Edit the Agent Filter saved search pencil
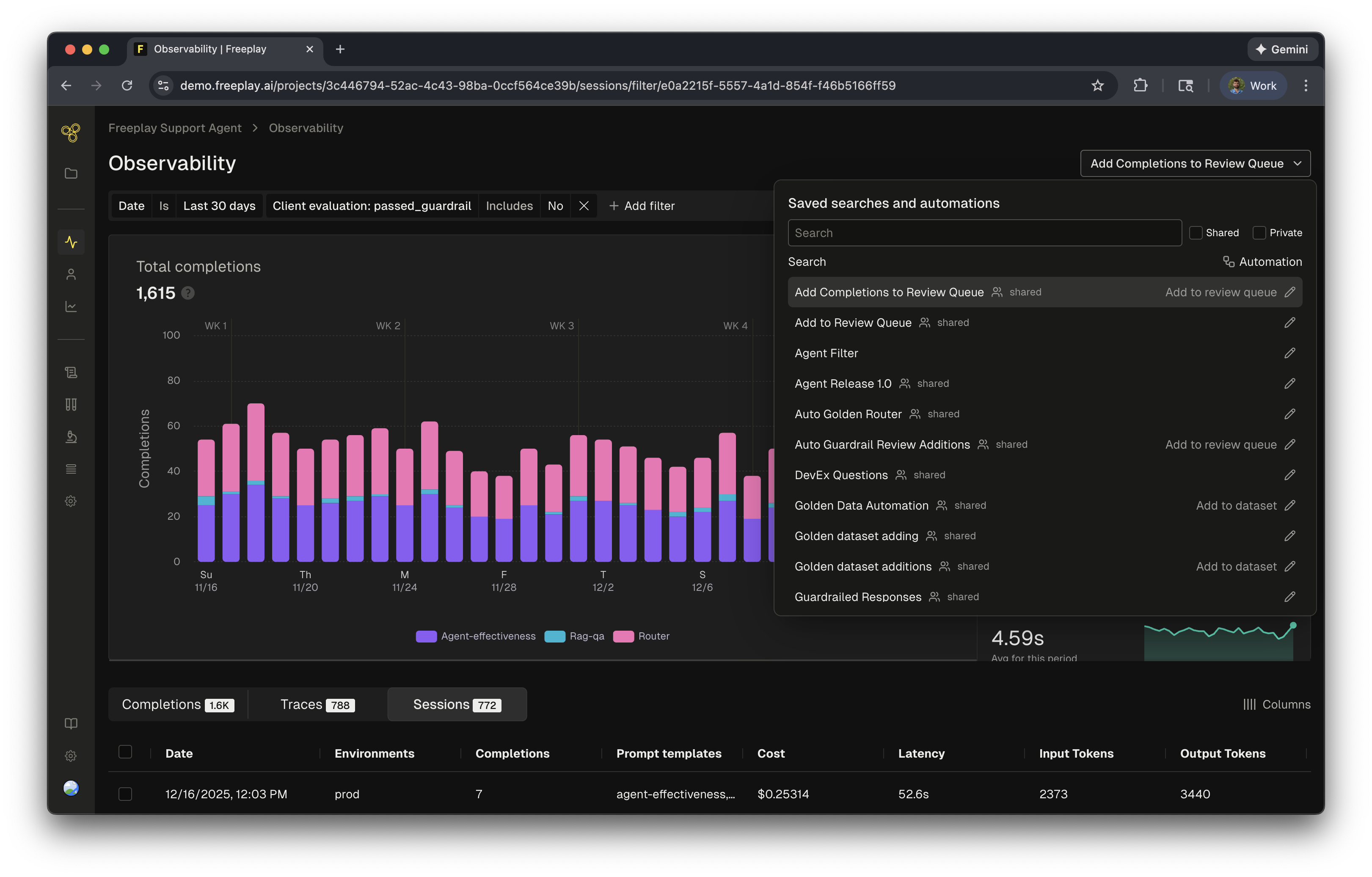 (x=1289, y=353)
